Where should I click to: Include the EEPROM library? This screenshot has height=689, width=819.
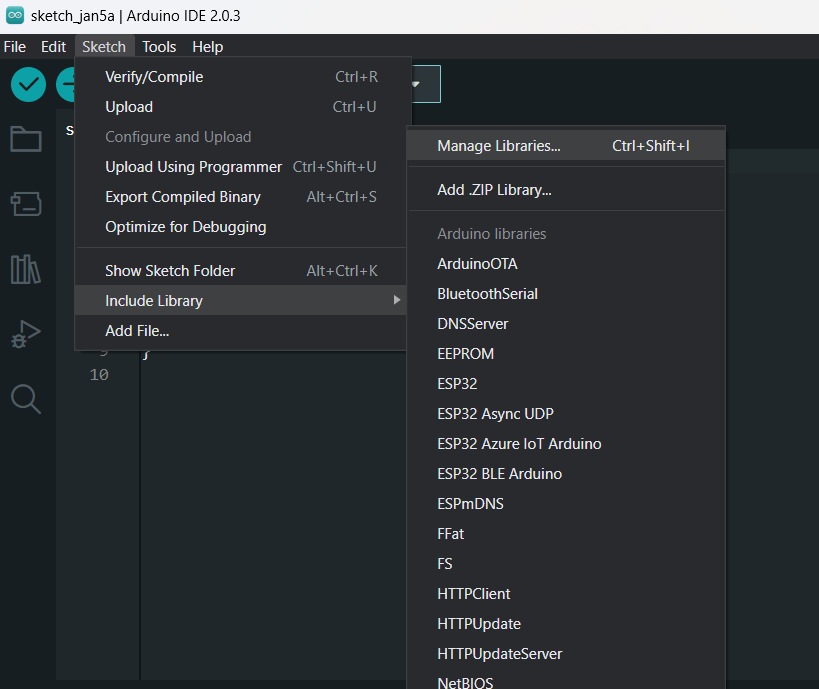(x=566, y=354)
